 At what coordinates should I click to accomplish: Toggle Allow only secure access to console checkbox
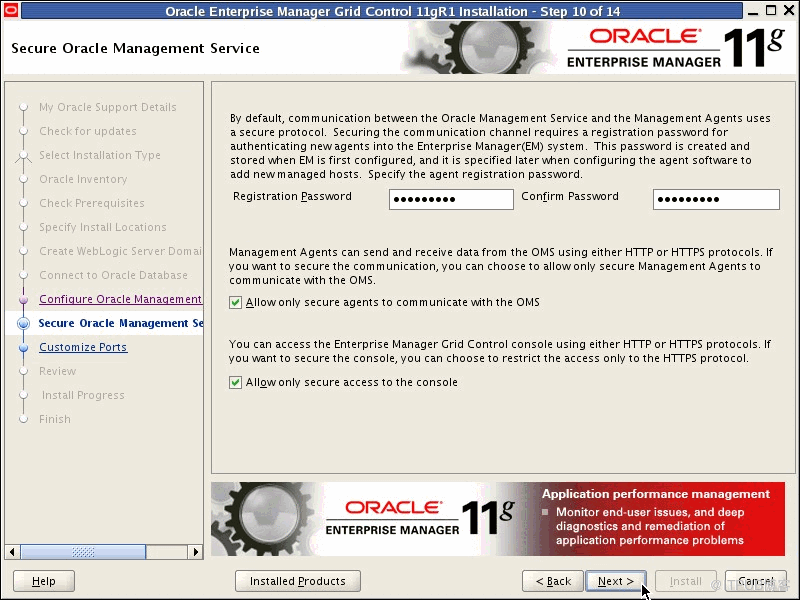pyautogui.click(x=235, y=382)
